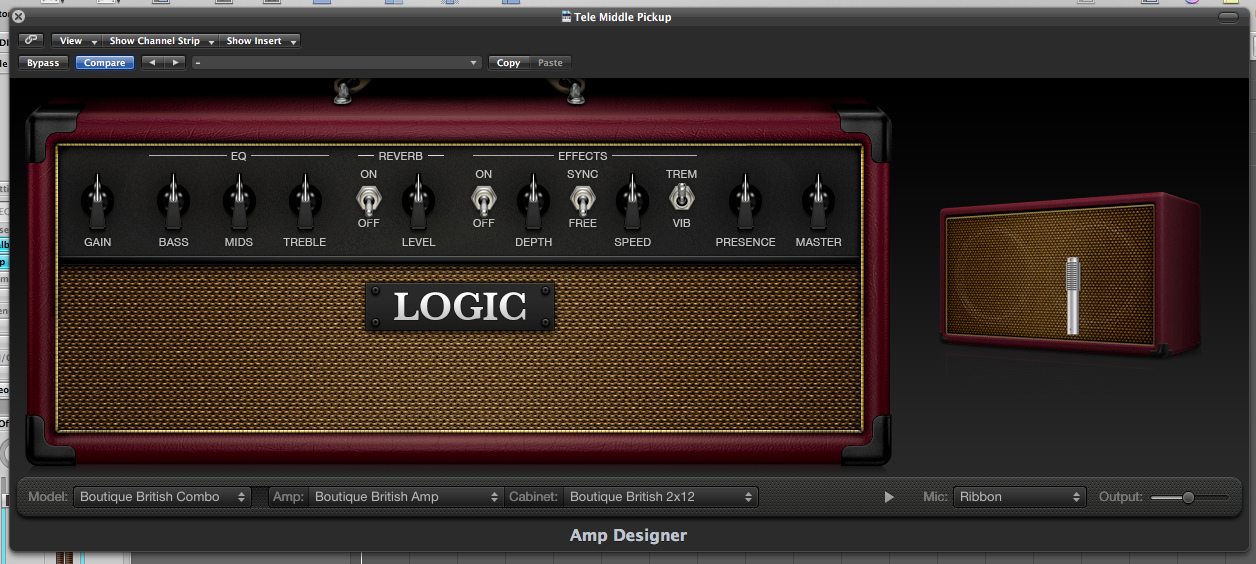Click the small square between Model and Amp
This screenshot has width=1256, height=564.
(x=260, y=497)
